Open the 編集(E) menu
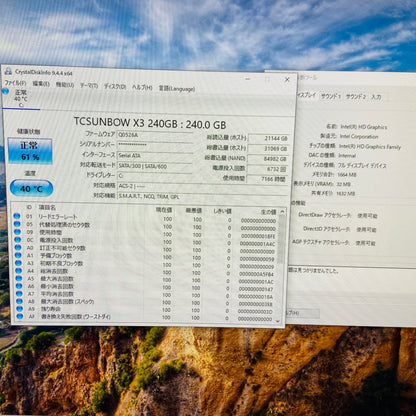Screen dimensions: 416x416 click(x=41, y=84)
